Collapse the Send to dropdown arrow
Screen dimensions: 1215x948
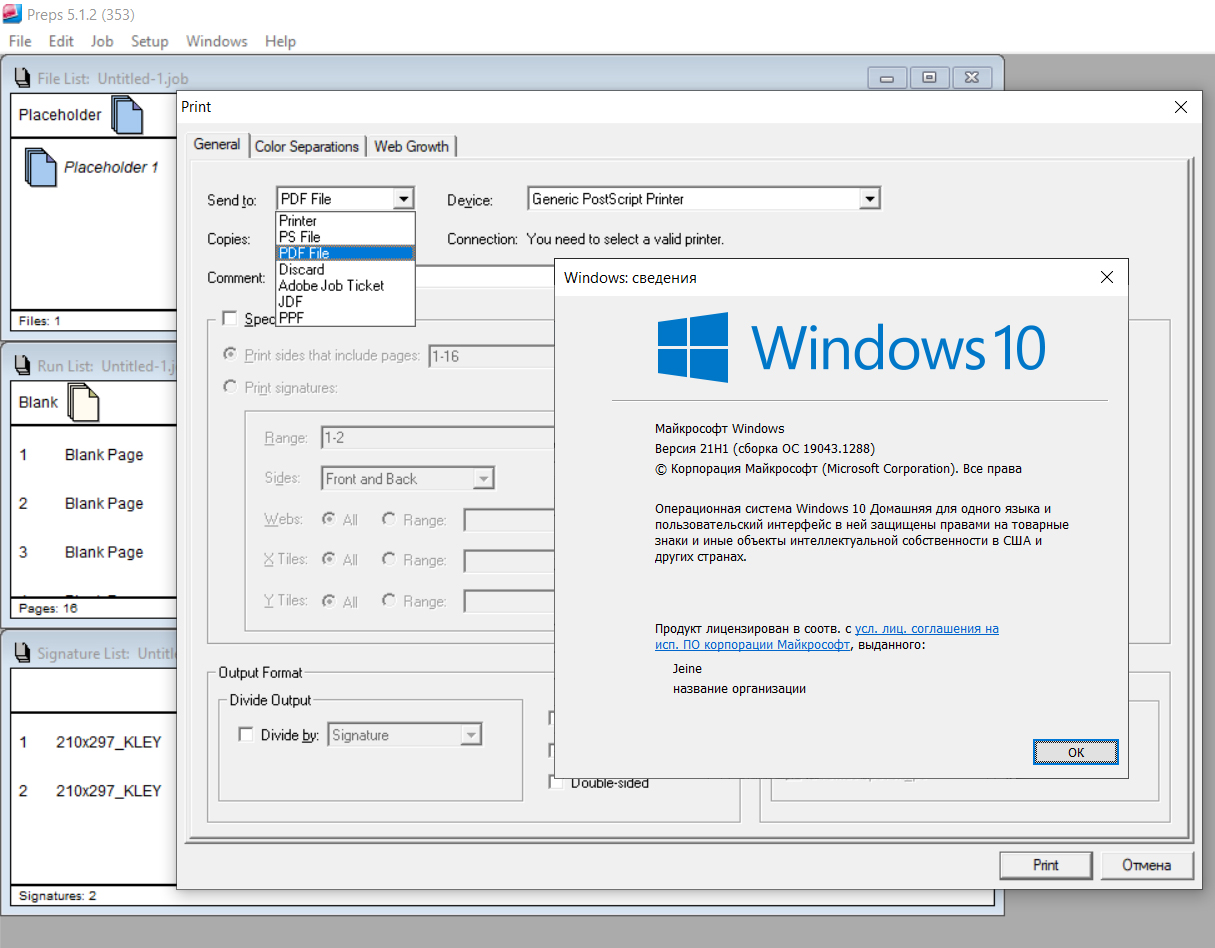403,199
